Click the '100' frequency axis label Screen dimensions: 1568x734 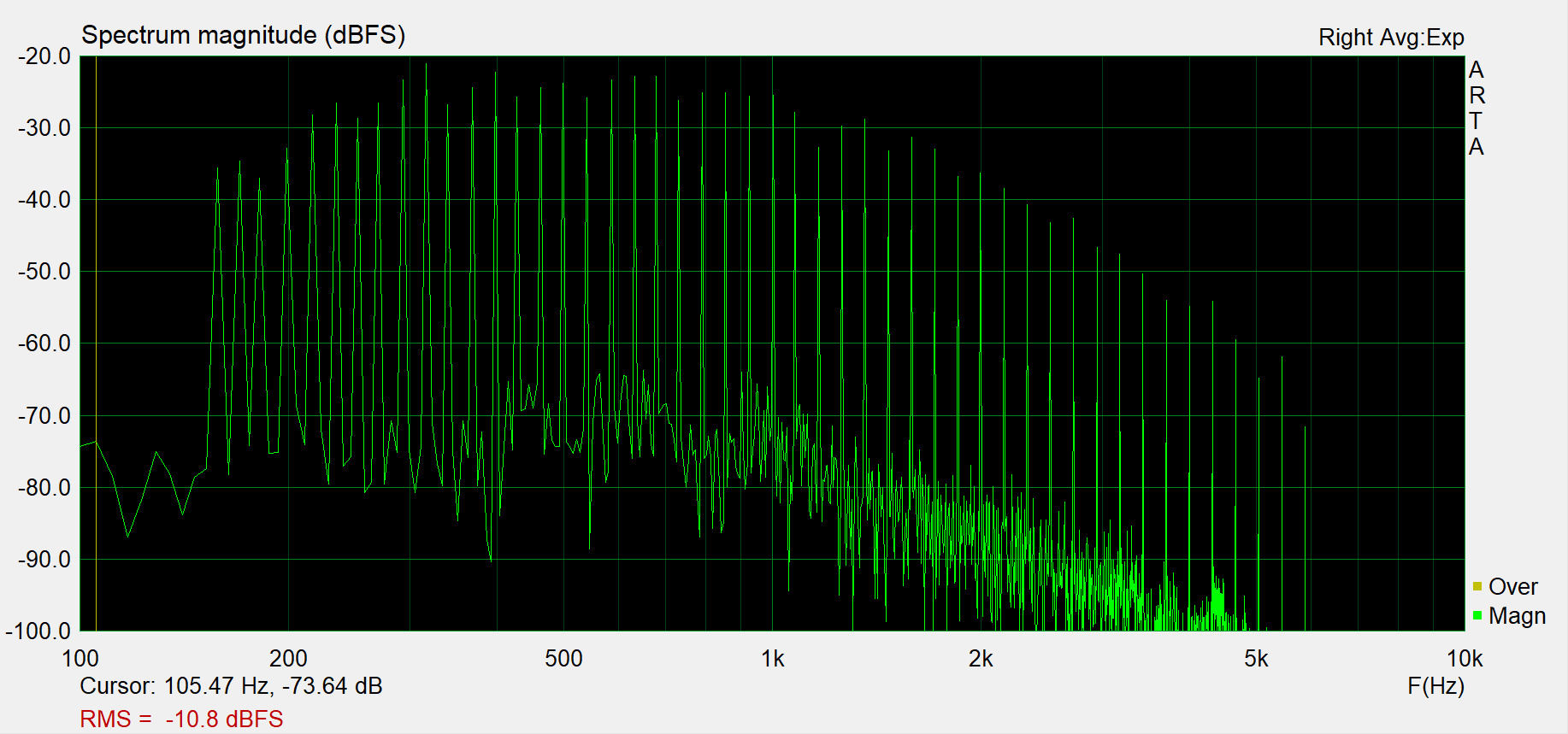point(80,659)
